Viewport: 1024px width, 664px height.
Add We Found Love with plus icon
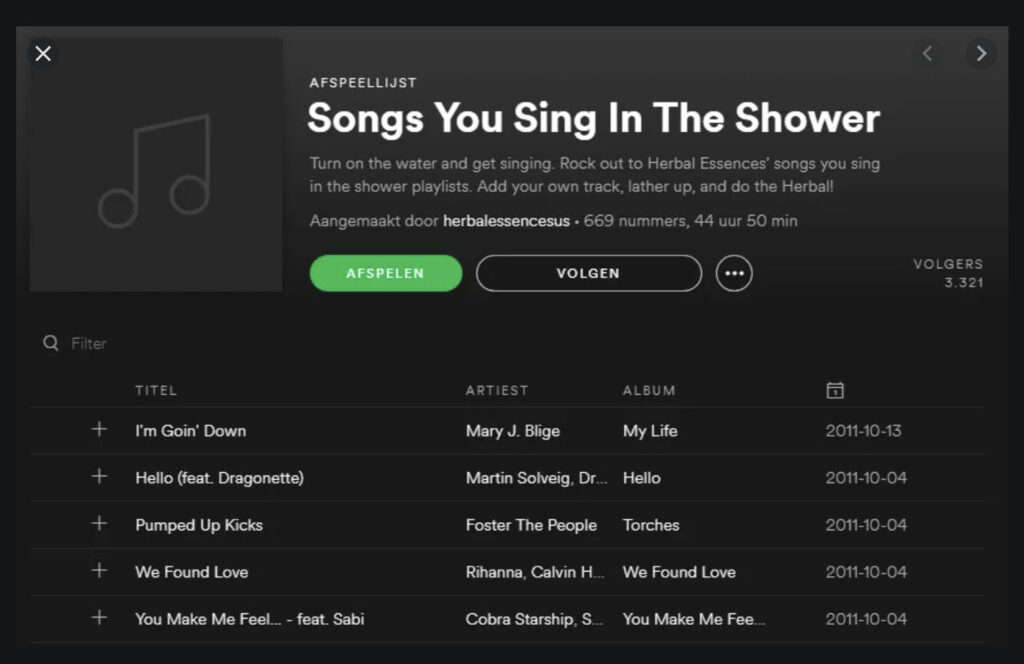[99, 571]
